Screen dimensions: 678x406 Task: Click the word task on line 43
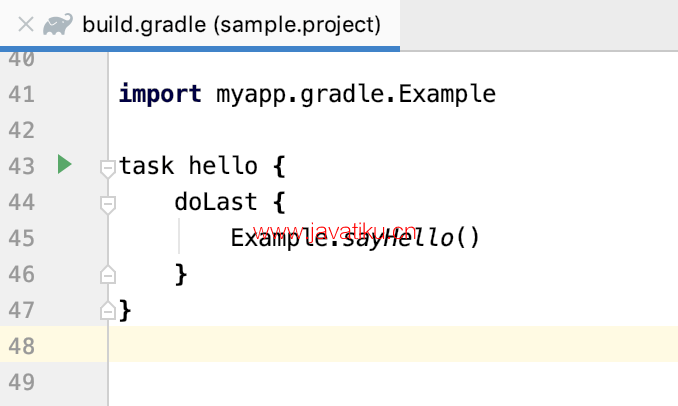point(146,166)
